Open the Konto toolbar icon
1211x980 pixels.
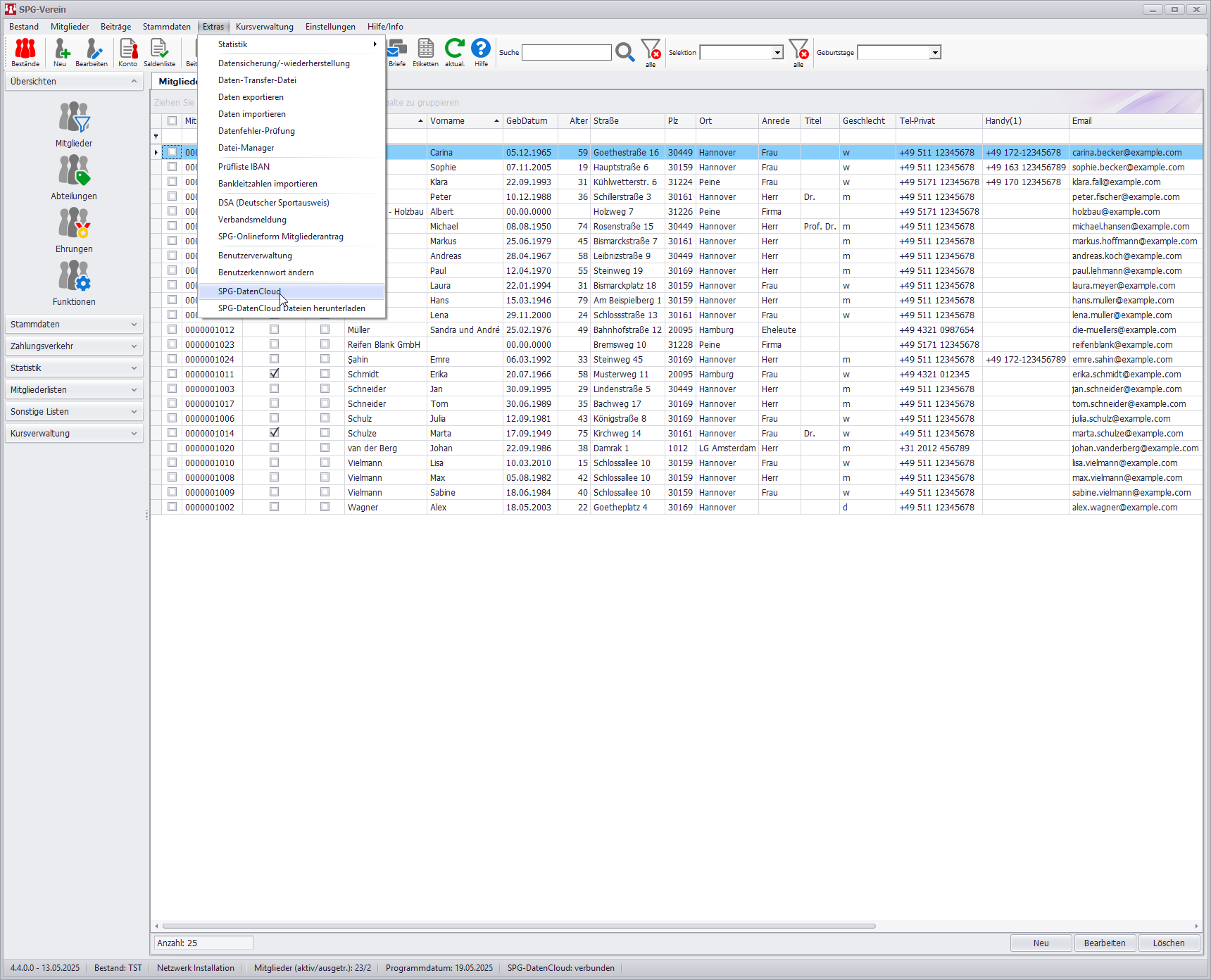point(128,52)
